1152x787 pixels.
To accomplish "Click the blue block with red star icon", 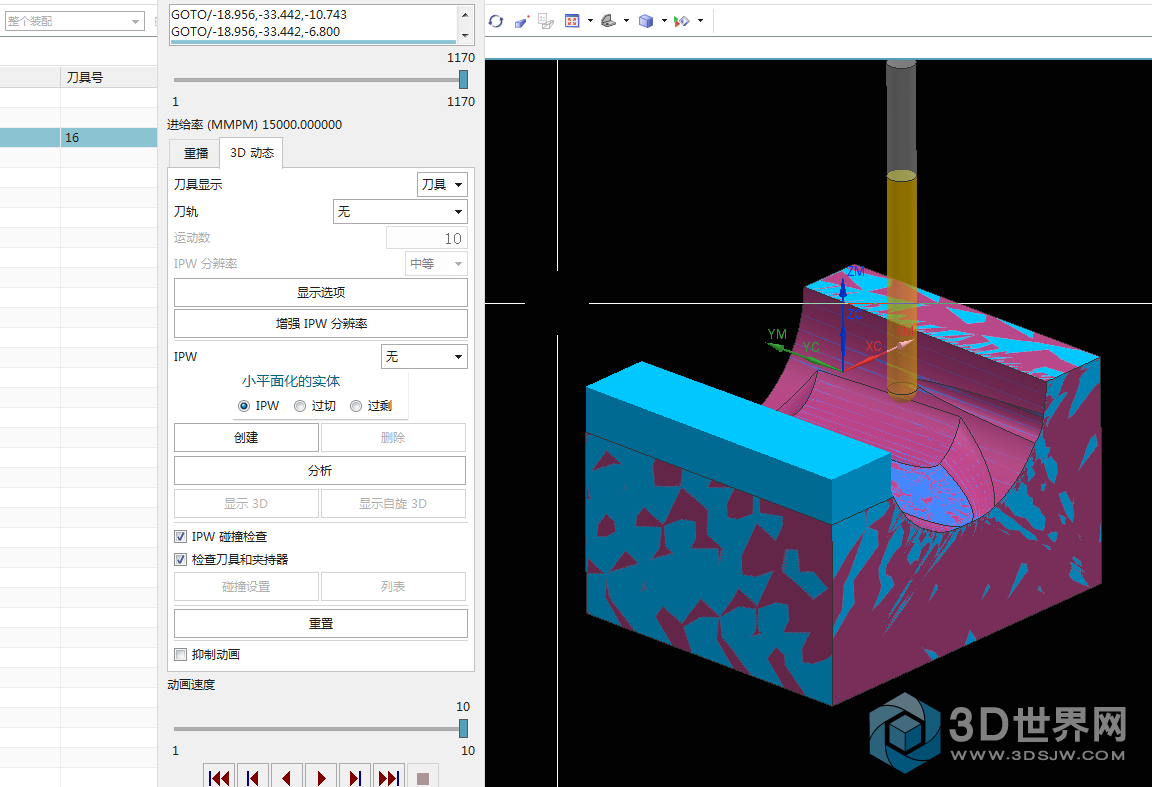I will [x=522, y=21].
